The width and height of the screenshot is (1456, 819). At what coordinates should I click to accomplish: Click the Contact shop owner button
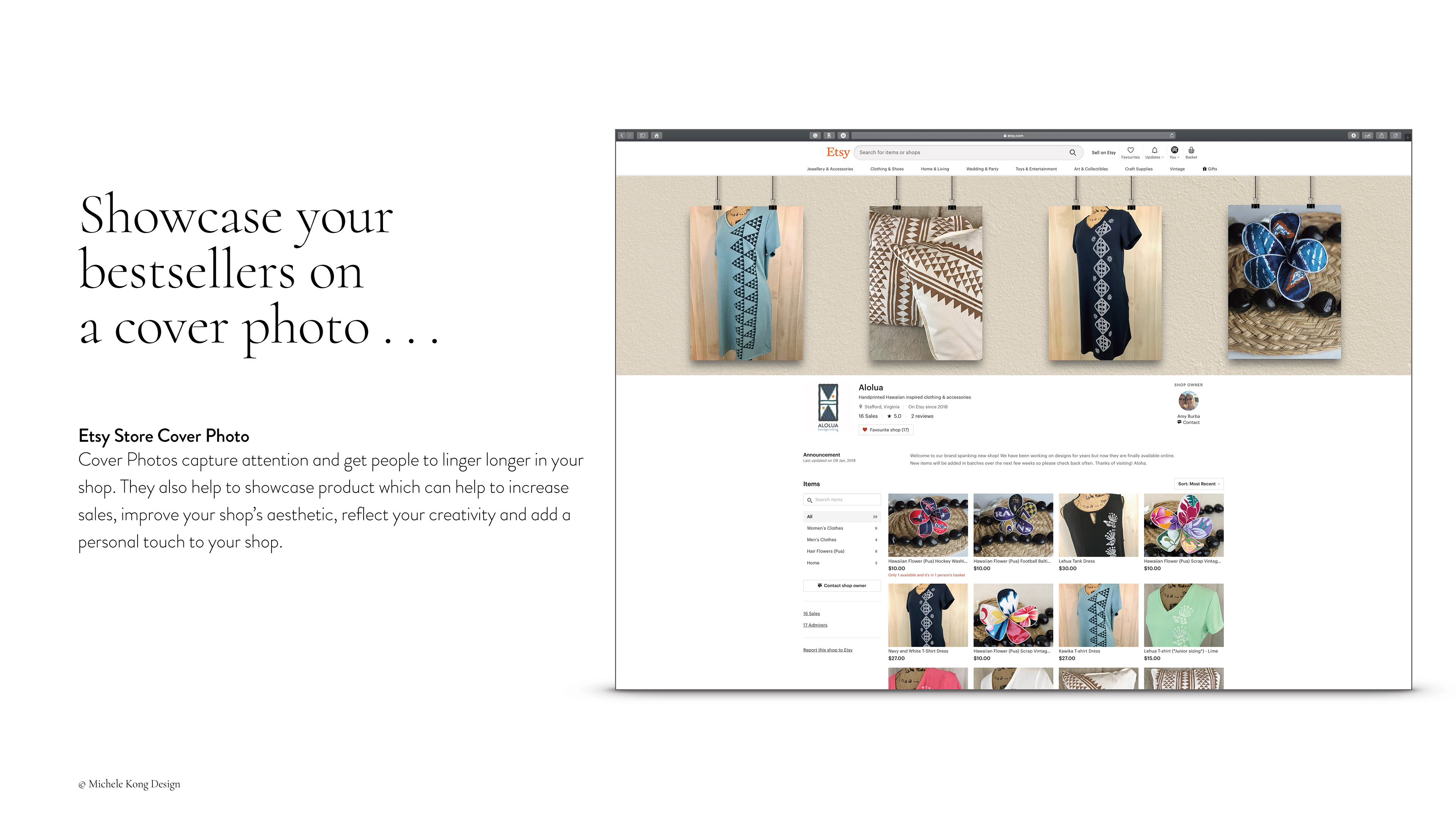point(842,585)
